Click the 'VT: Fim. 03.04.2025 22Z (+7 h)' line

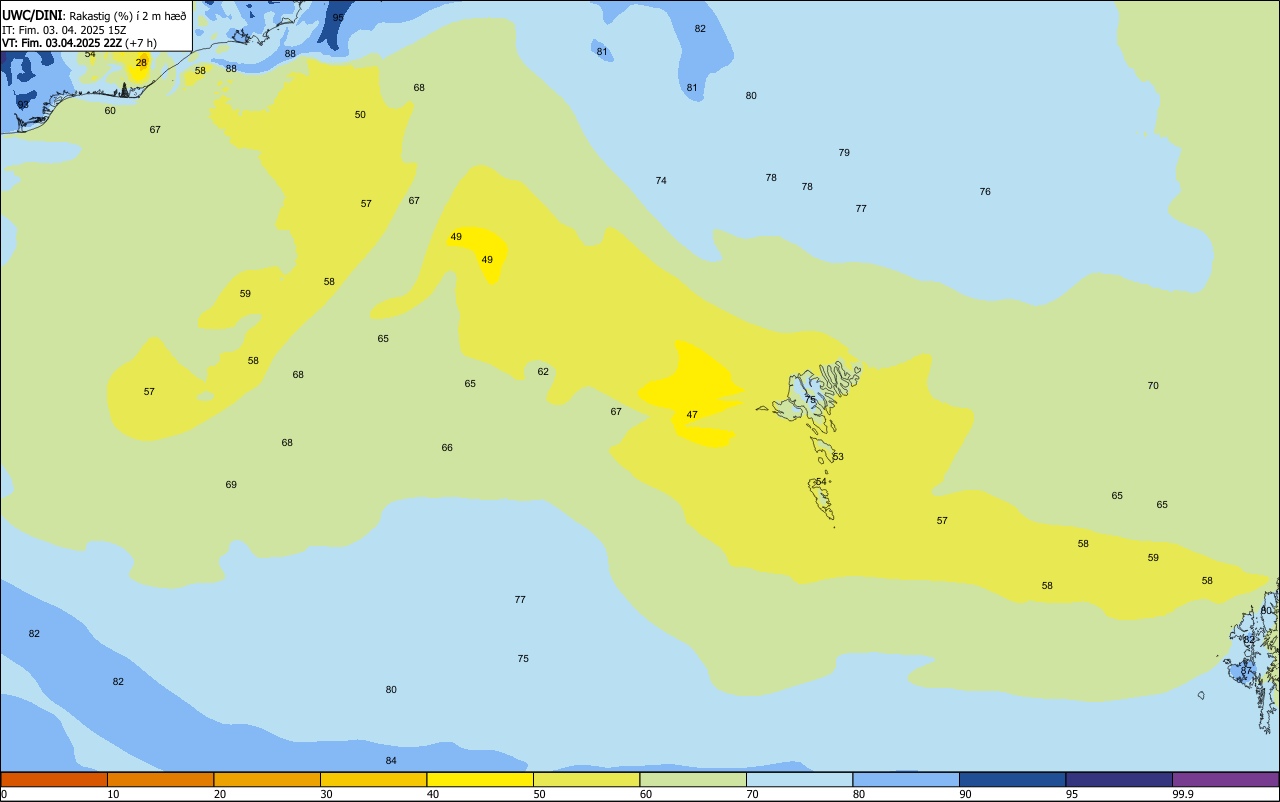click(x=79, y=43)
